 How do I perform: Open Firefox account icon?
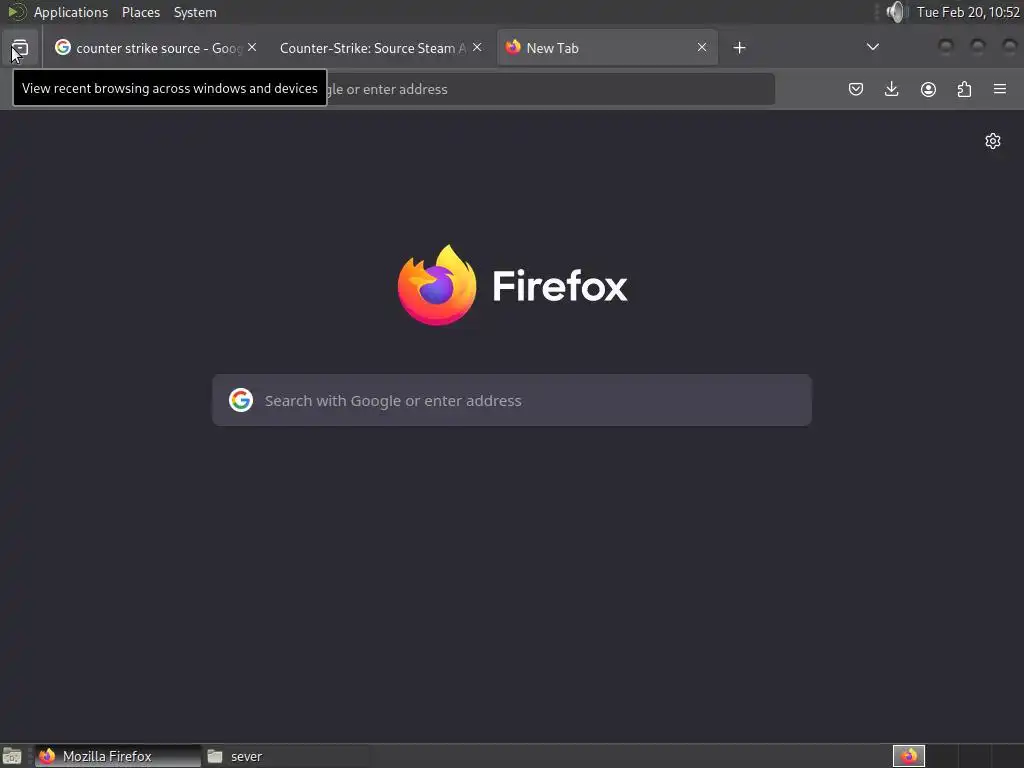pos(928,89)
